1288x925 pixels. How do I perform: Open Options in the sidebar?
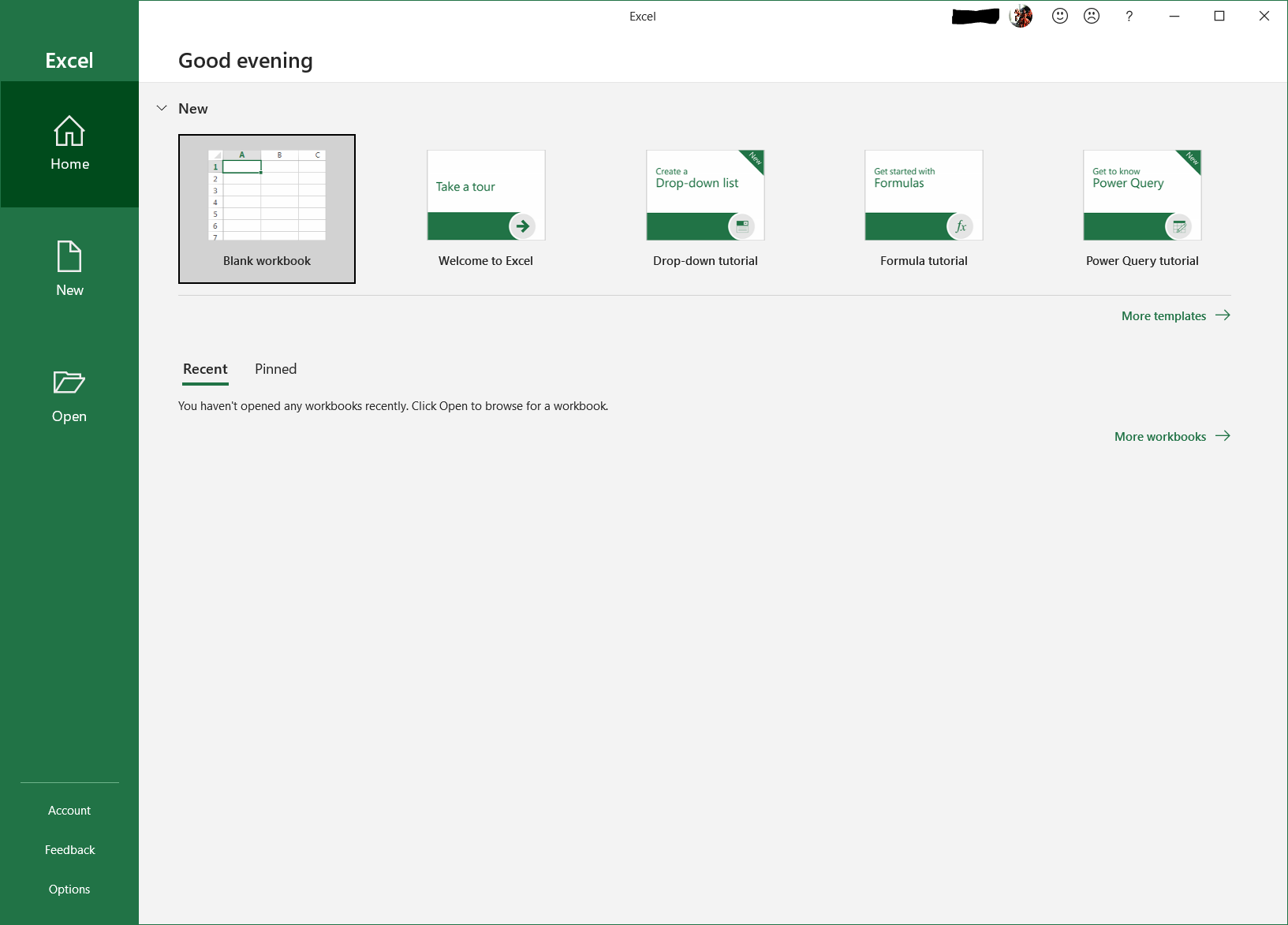[69, 890]
